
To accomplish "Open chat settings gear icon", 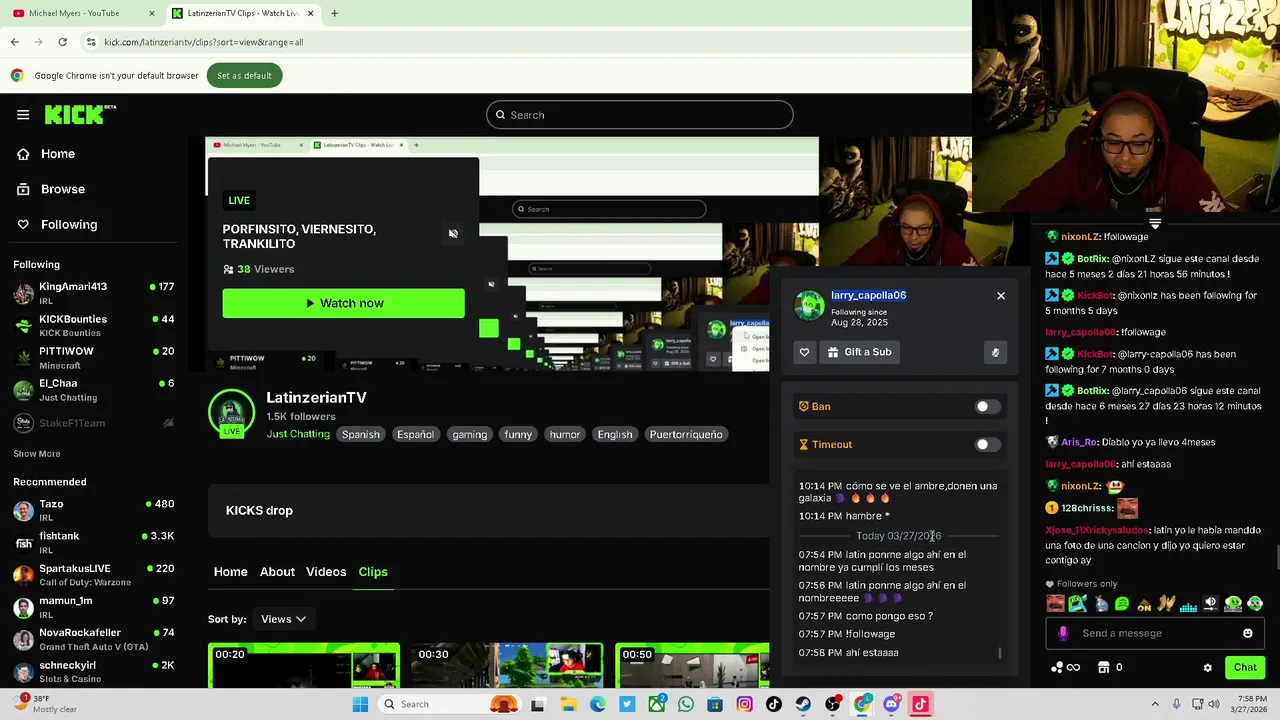I will point(1207,668).
